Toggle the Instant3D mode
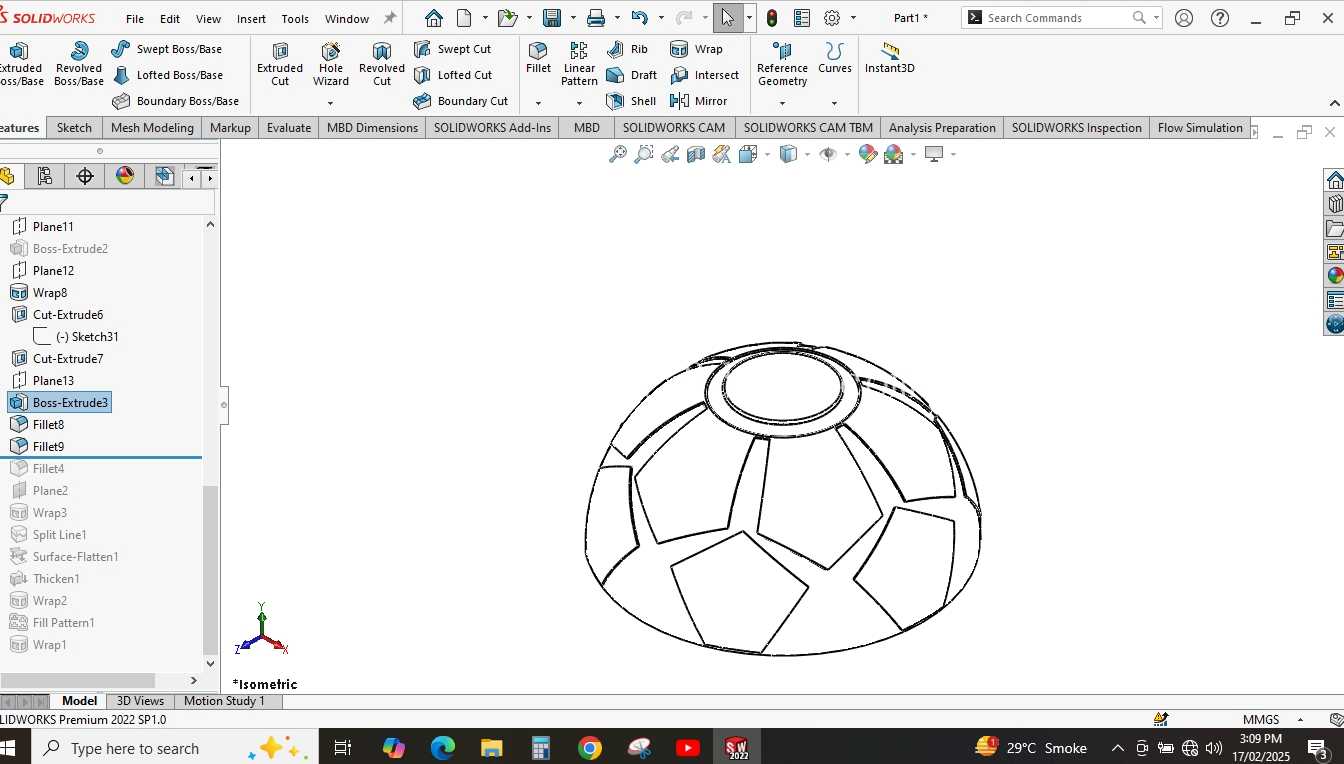 coord(890,58)
